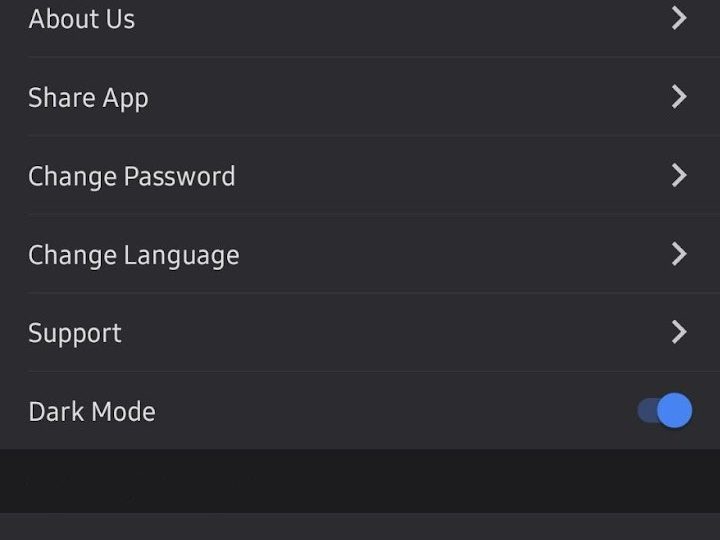The width and height of the screenshot is (720, 540).
Task: Tap the "Change Language" label text
Action: pos(134,255)
